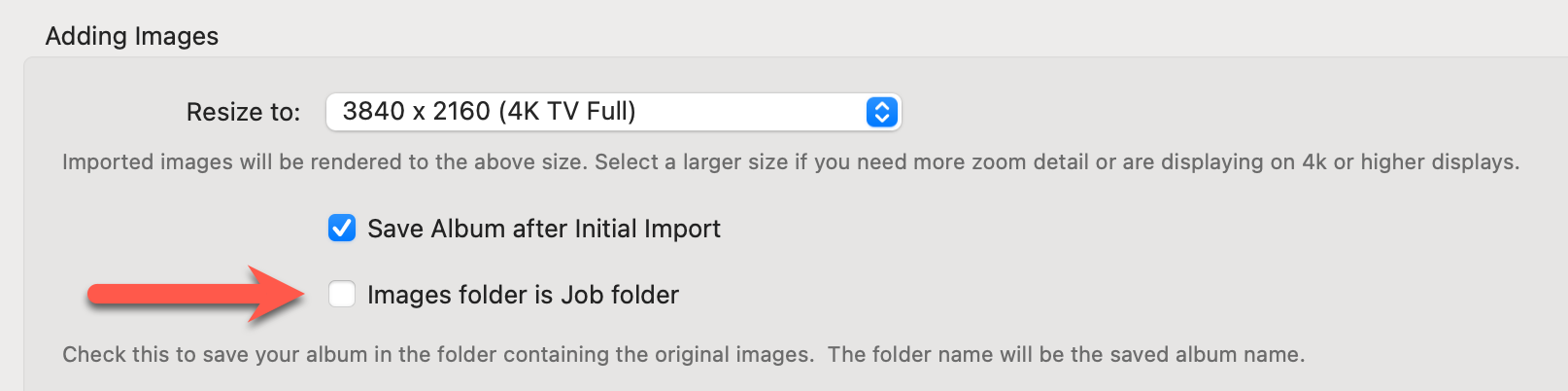1568x391 pixels.
Task: Click the blue checkmark icon beside Save Album
Action: (342, 229)
